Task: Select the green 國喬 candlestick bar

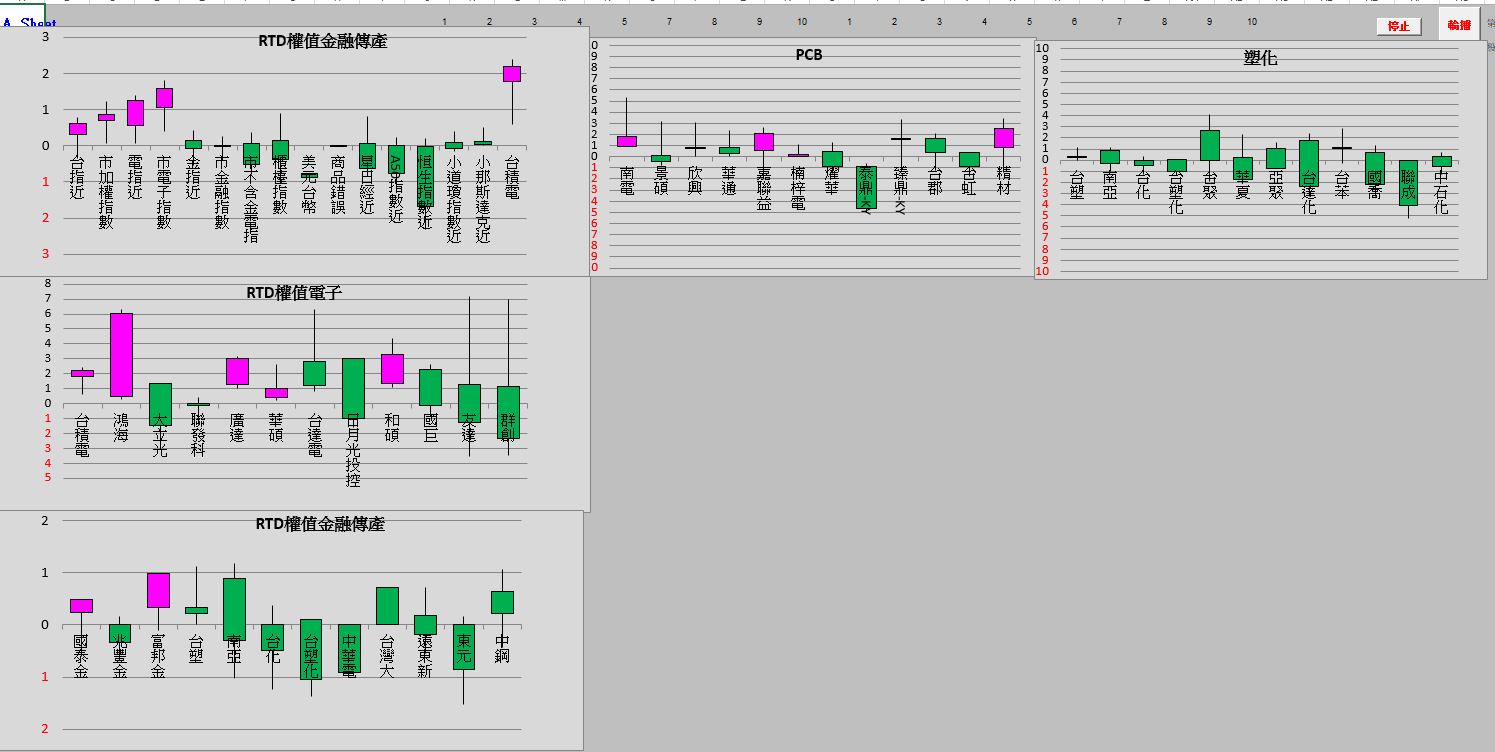Action: click(1375, 169)
